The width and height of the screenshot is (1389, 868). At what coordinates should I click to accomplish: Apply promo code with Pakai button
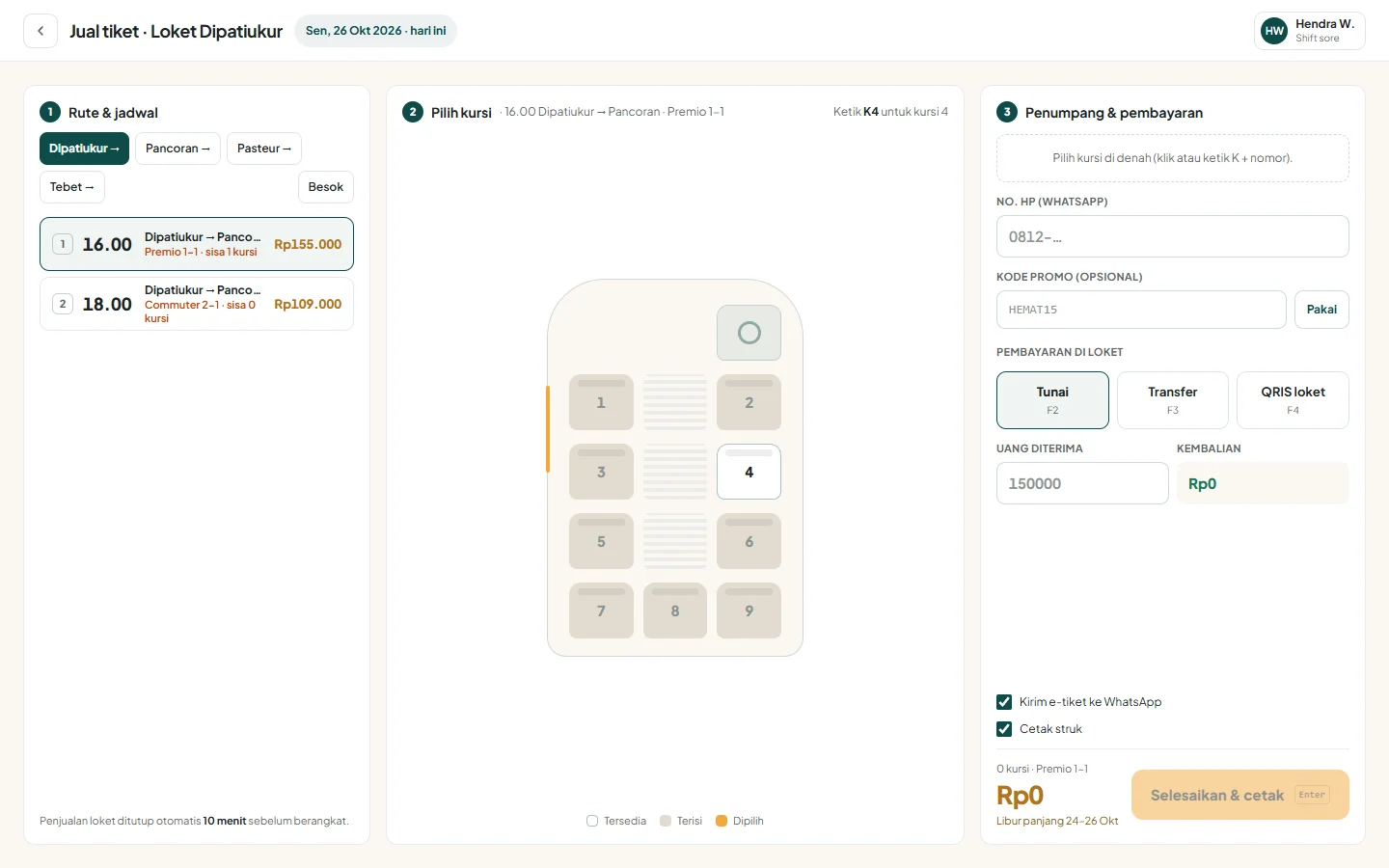(1321, 310)
